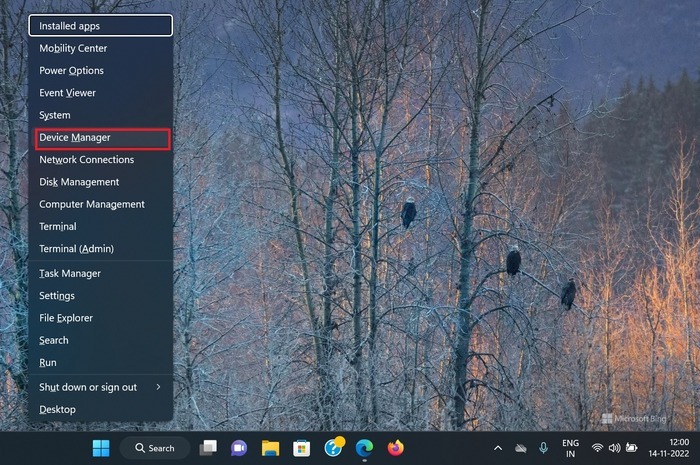Expand Shut down or sign out submenu
Screen dimensions: 700x465
point(100,387)
